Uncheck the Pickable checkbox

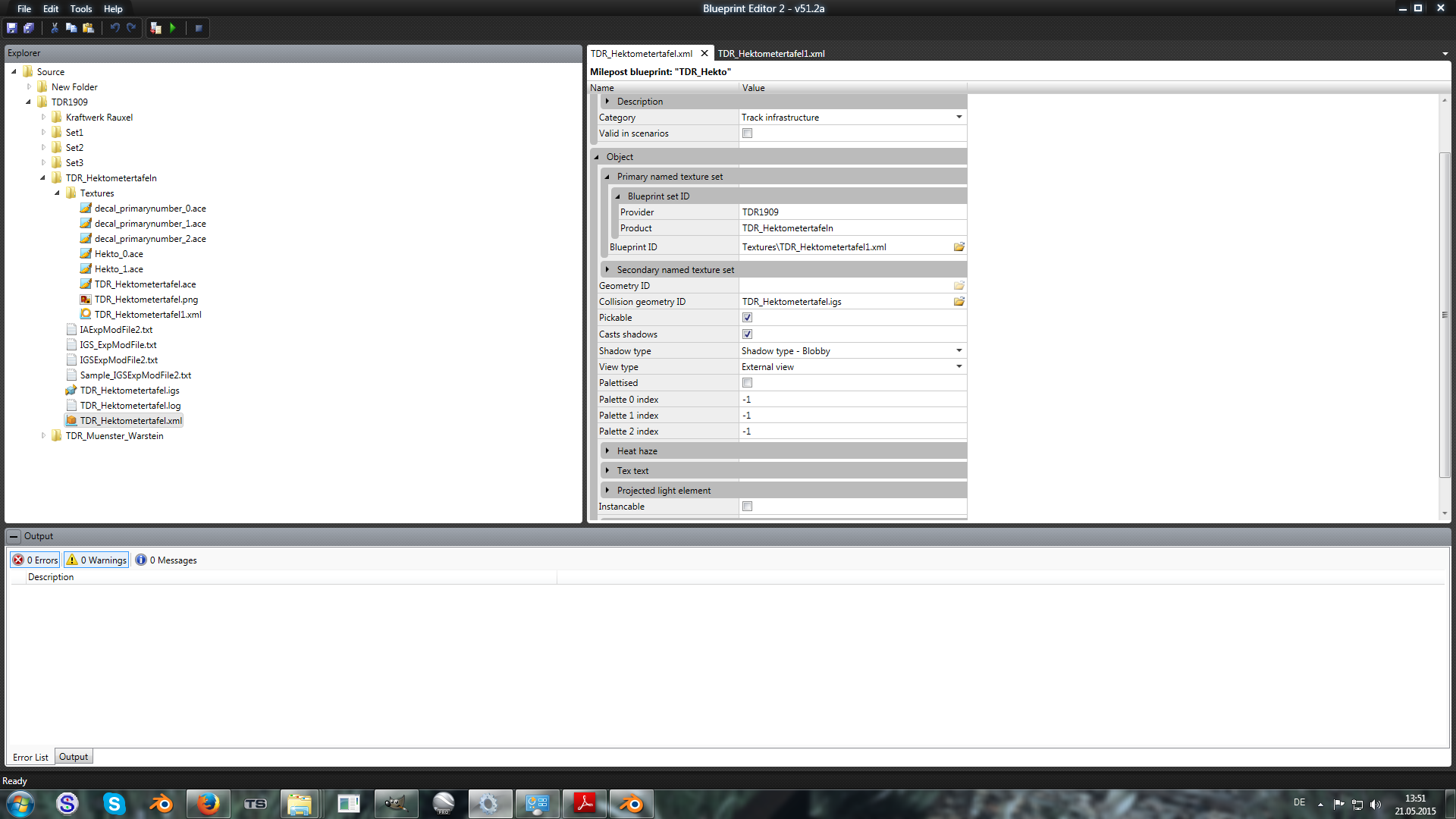pyautogui.click(x=747, y=318)
